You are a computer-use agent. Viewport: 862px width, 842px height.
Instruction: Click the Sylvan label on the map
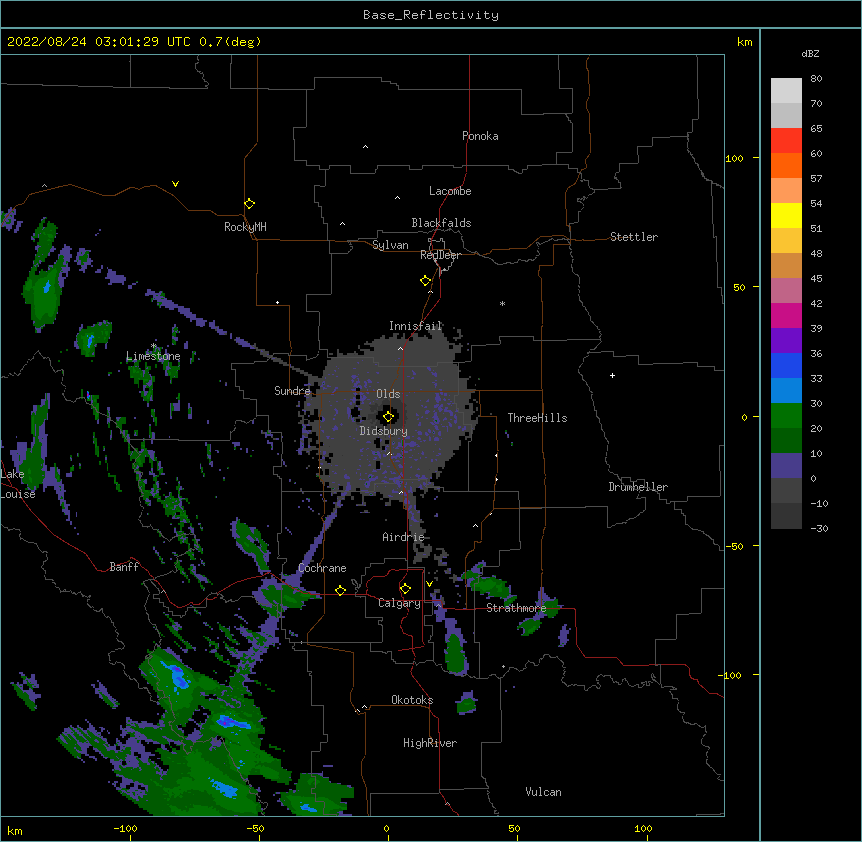(x=390, y=245)
